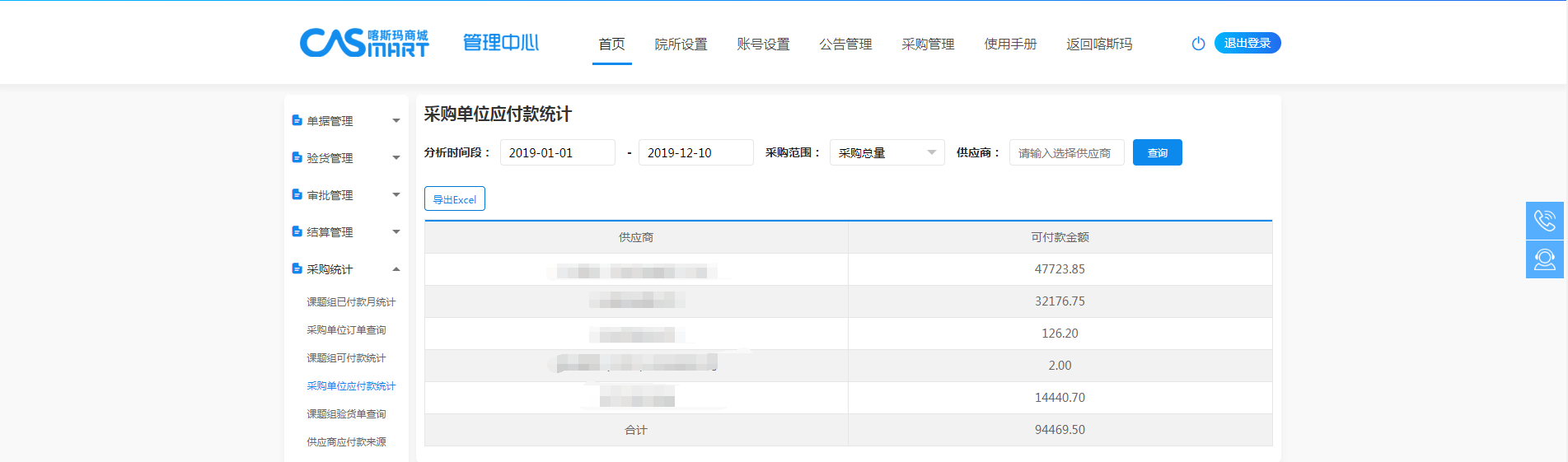Viewport: 1568px width, 462px height.
Task: Click the 供应商 input field
Action: pyautogui.click(x=1066, y=152)
